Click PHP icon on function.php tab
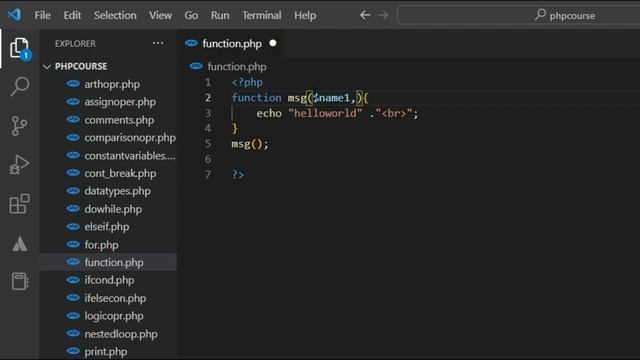This screenshot has width=640, height=360. click(191, 43)
